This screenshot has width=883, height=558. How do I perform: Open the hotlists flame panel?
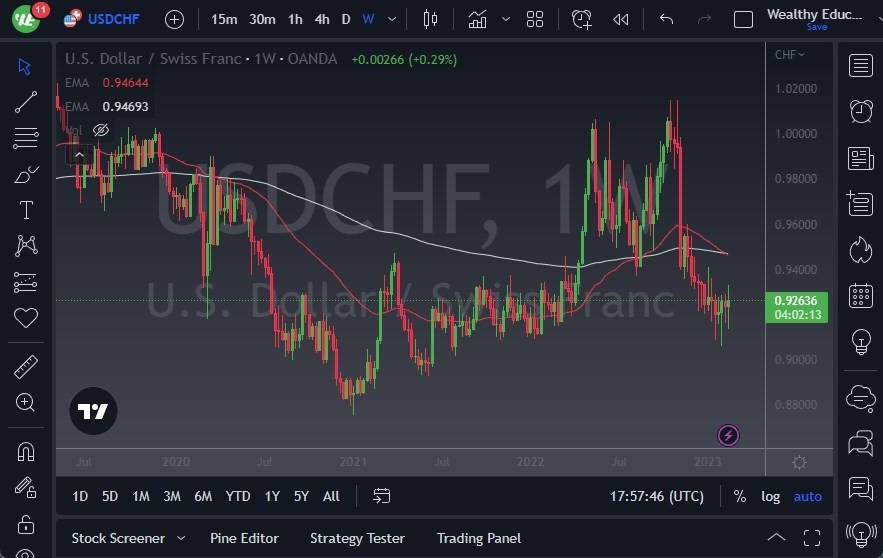point(860,249)
